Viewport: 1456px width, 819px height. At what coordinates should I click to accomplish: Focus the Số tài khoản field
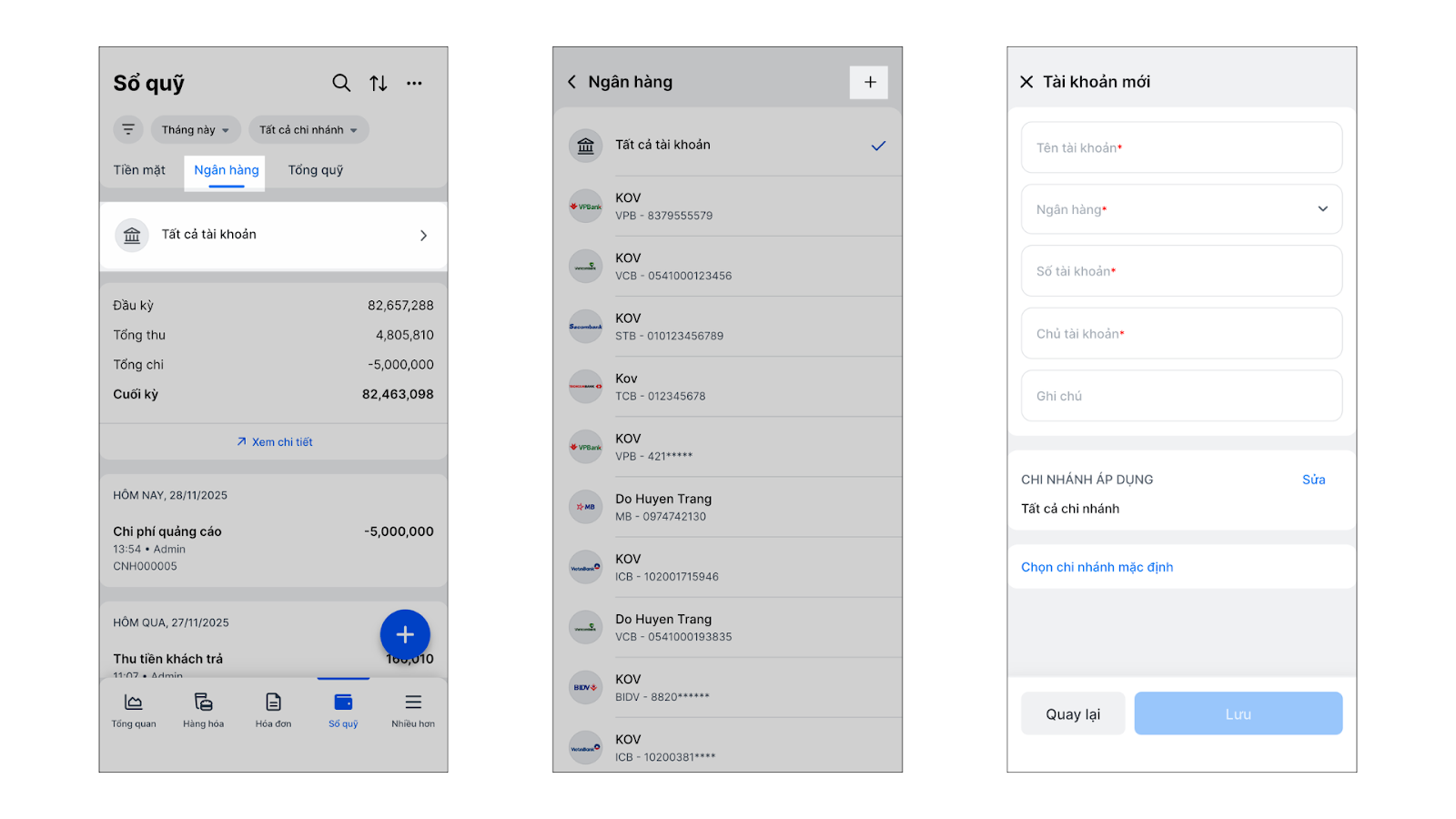[x=1181, y=271]
